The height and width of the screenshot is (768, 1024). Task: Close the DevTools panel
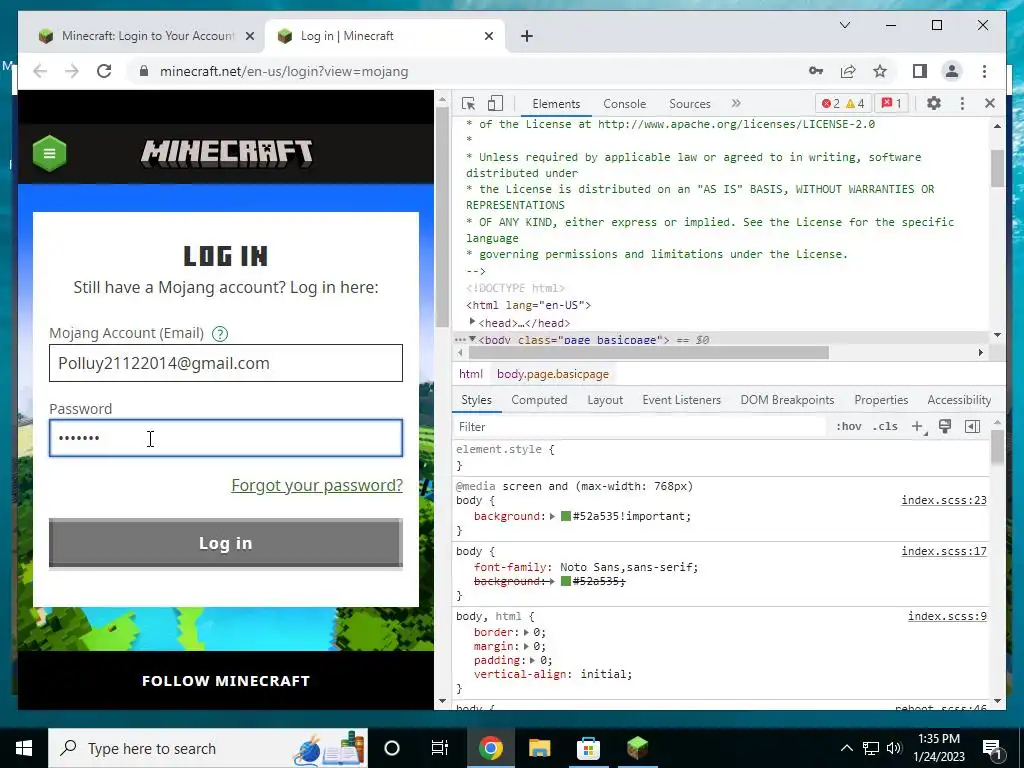click(x=990, y=103)
